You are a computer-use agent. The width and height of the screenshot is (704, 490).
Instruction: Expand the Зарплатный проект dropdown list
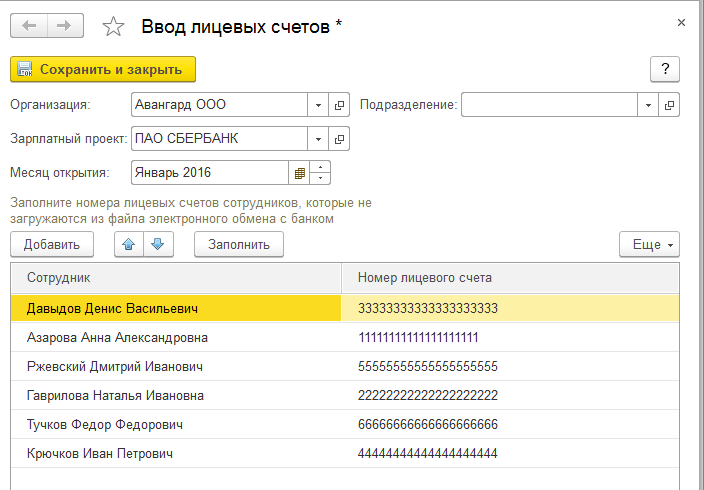tap(319, 138)
